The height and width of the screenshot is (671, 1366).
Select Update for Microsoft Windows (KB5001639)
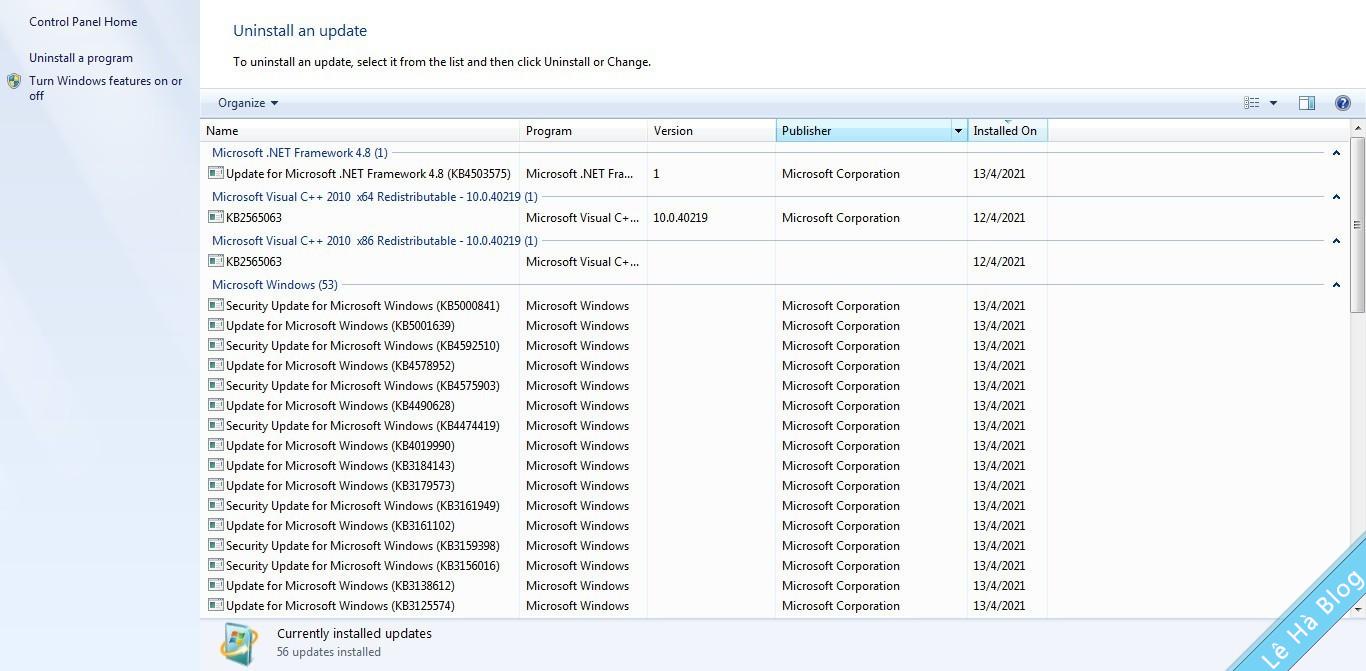point(340,326)
